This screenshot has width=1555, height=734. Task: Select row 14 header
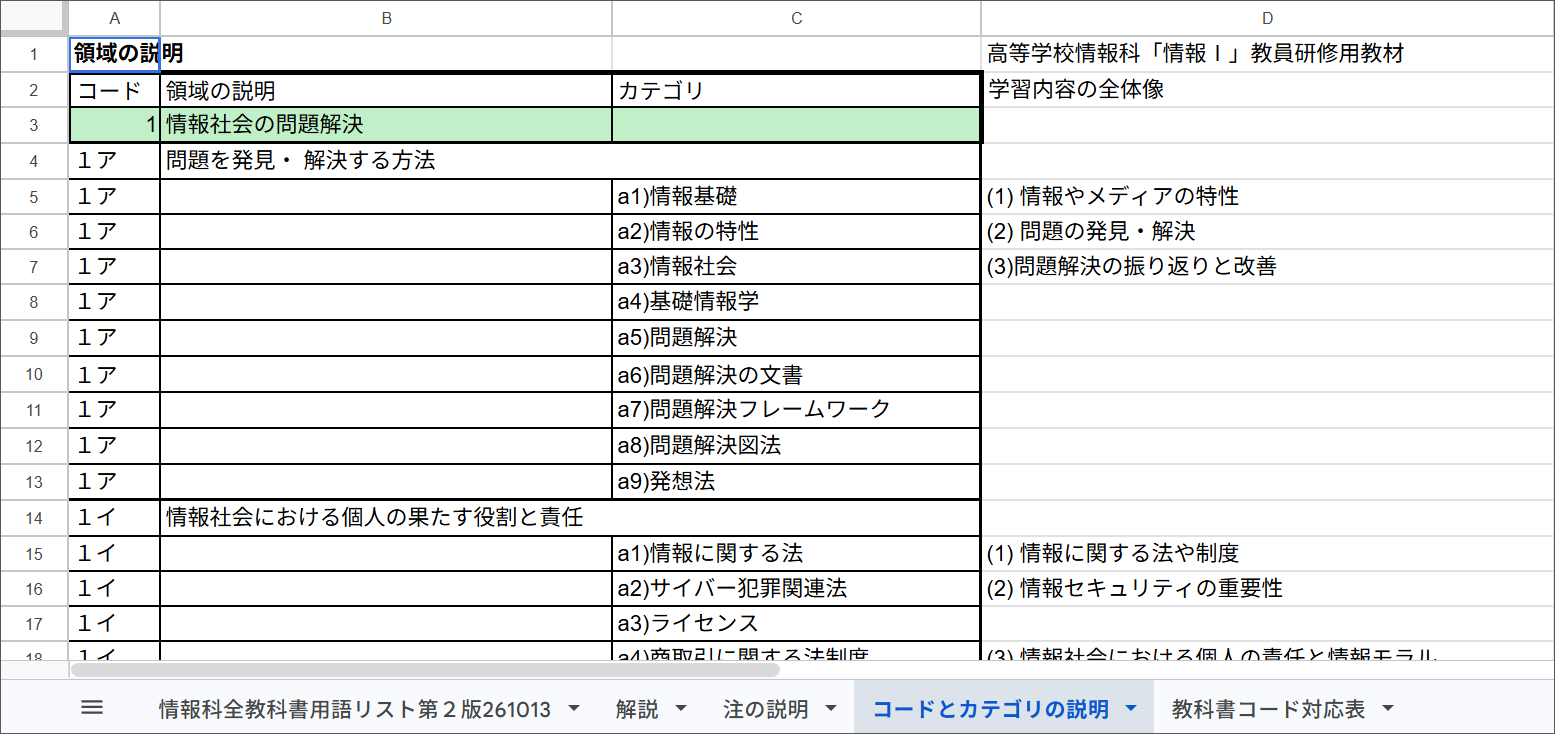[x=34, y=518]
